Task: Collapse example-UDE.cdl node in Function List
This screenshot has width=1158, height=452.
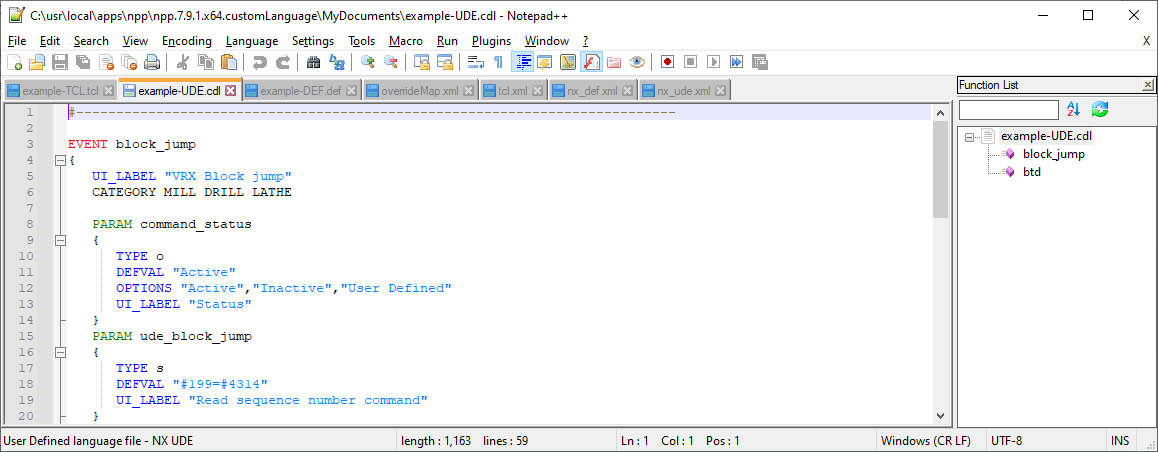Action: coord(968,137)
